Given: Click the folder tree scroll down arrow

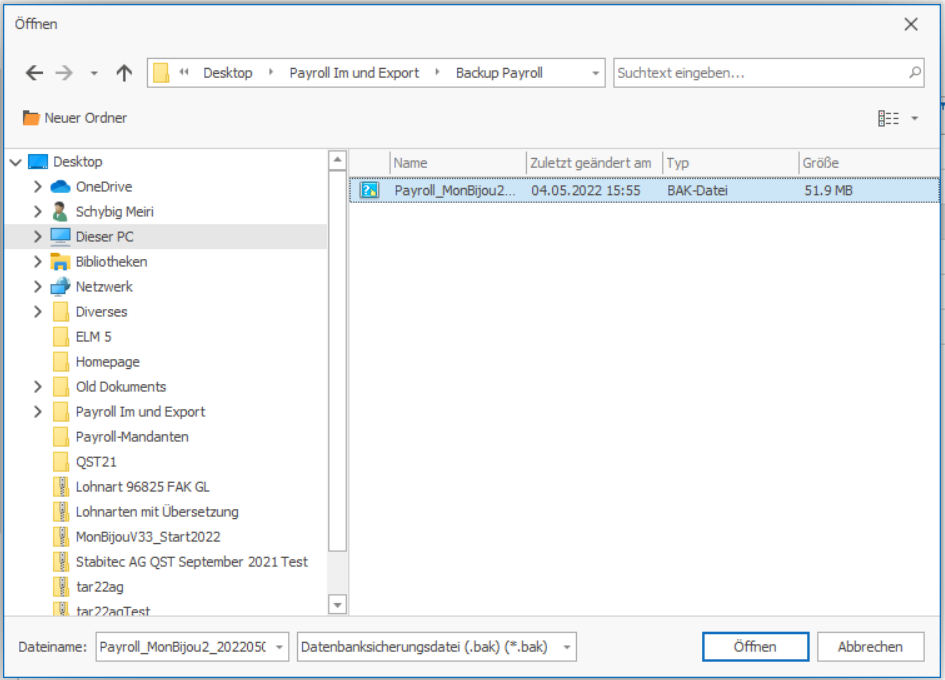Looking at the screenshot, I should tap(338, 604).
